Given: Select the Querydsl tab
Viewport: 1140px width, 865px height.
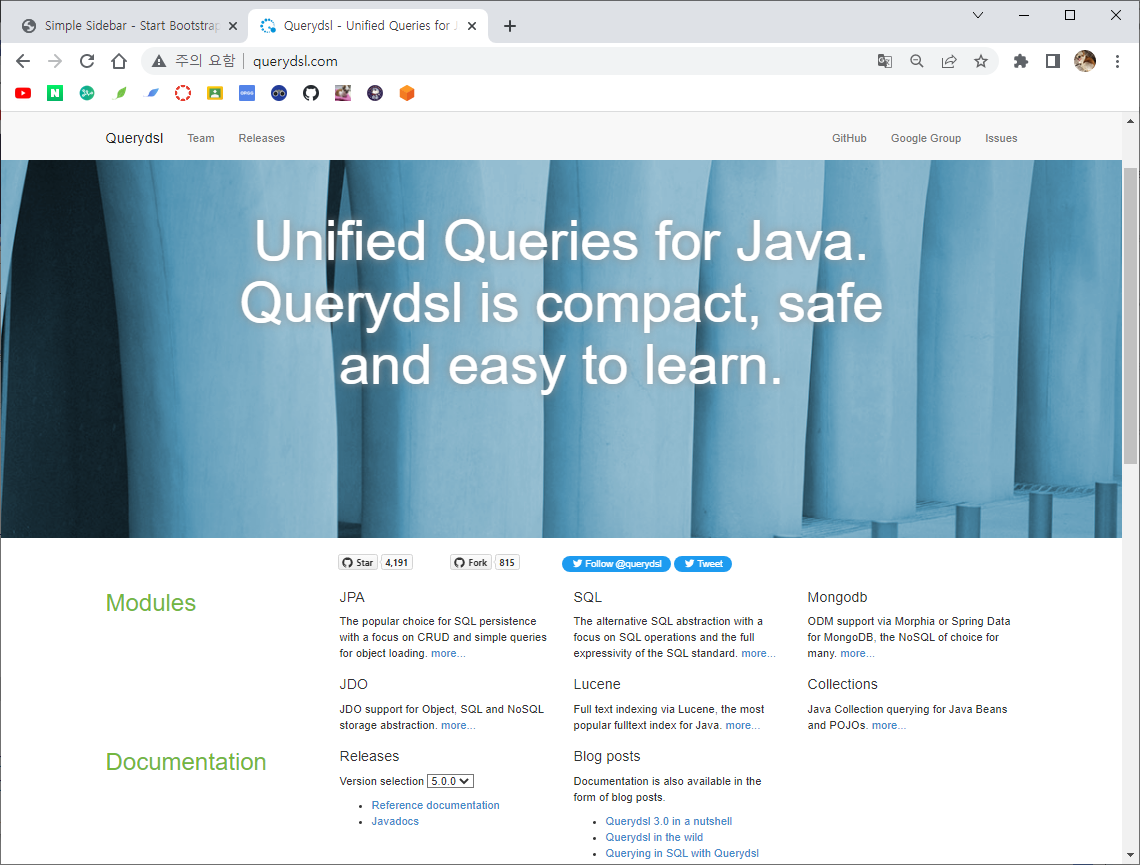Looking at the screenshot, I should 368,26.
